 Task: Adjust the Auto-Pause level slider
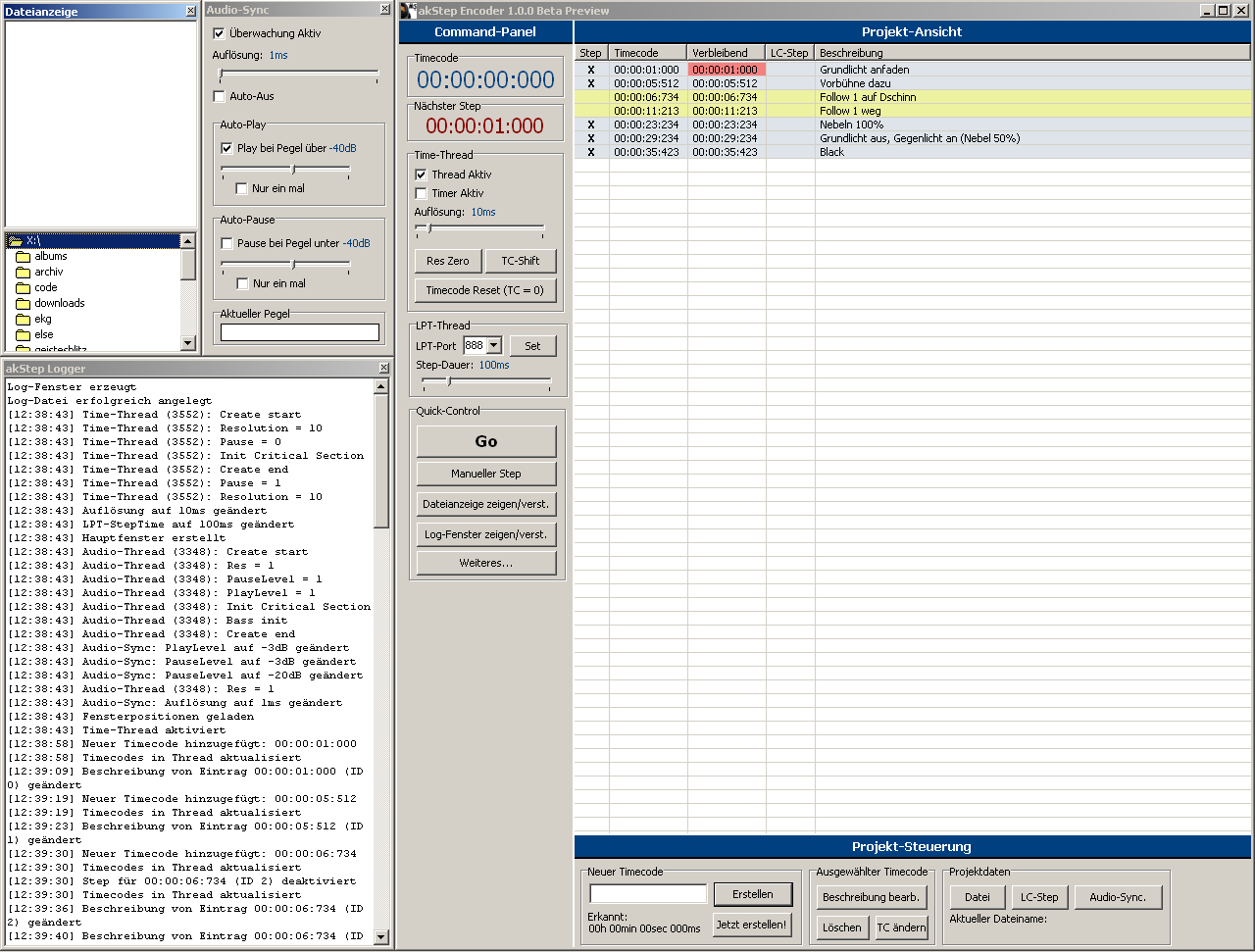(x=285, y=264)
